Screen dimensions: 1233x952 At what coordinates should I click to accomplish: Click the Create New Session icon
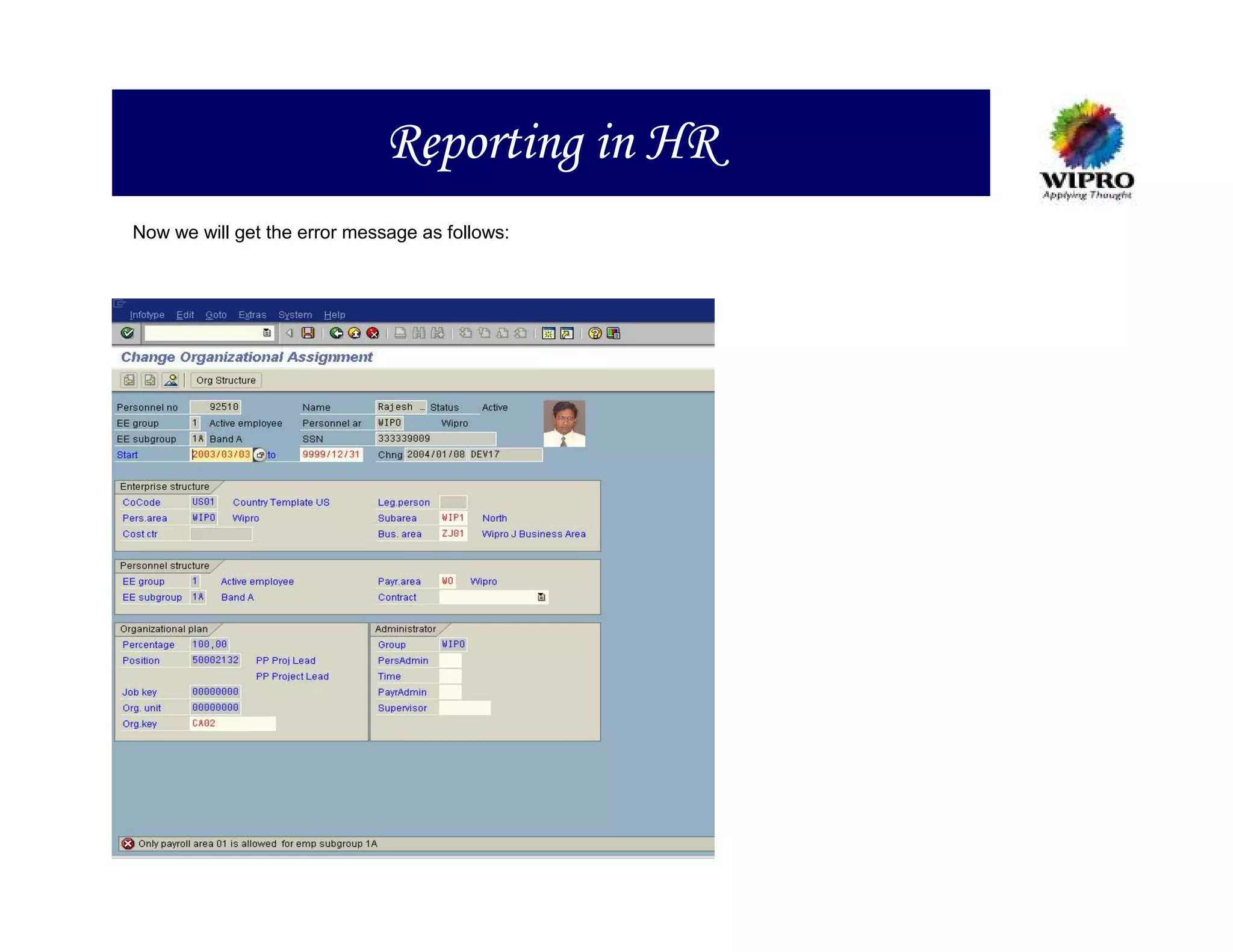click(548, 333)
